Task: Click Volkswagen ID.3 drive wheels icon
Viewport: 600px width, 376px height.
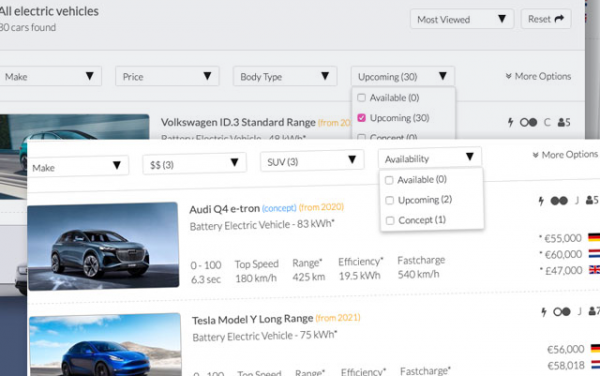Action: [x=528, y=122]
